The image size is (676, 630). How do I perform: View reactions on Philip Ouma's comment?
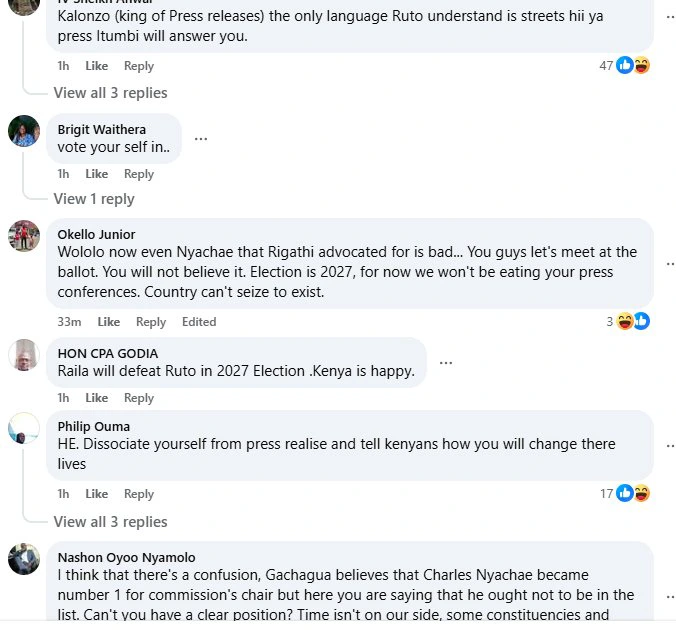(x=632, y=493)
